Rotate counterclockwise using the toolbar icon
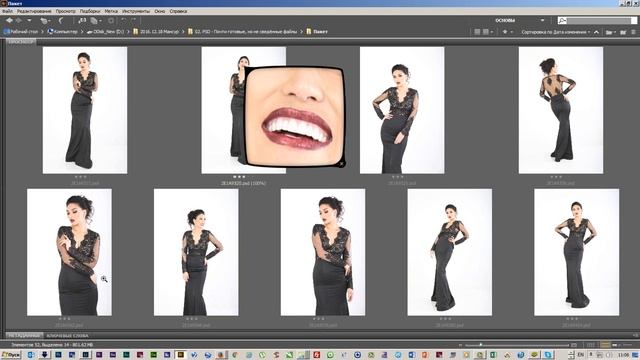The image size is (640, 360). pyautogui.click(x=124, y=20)
